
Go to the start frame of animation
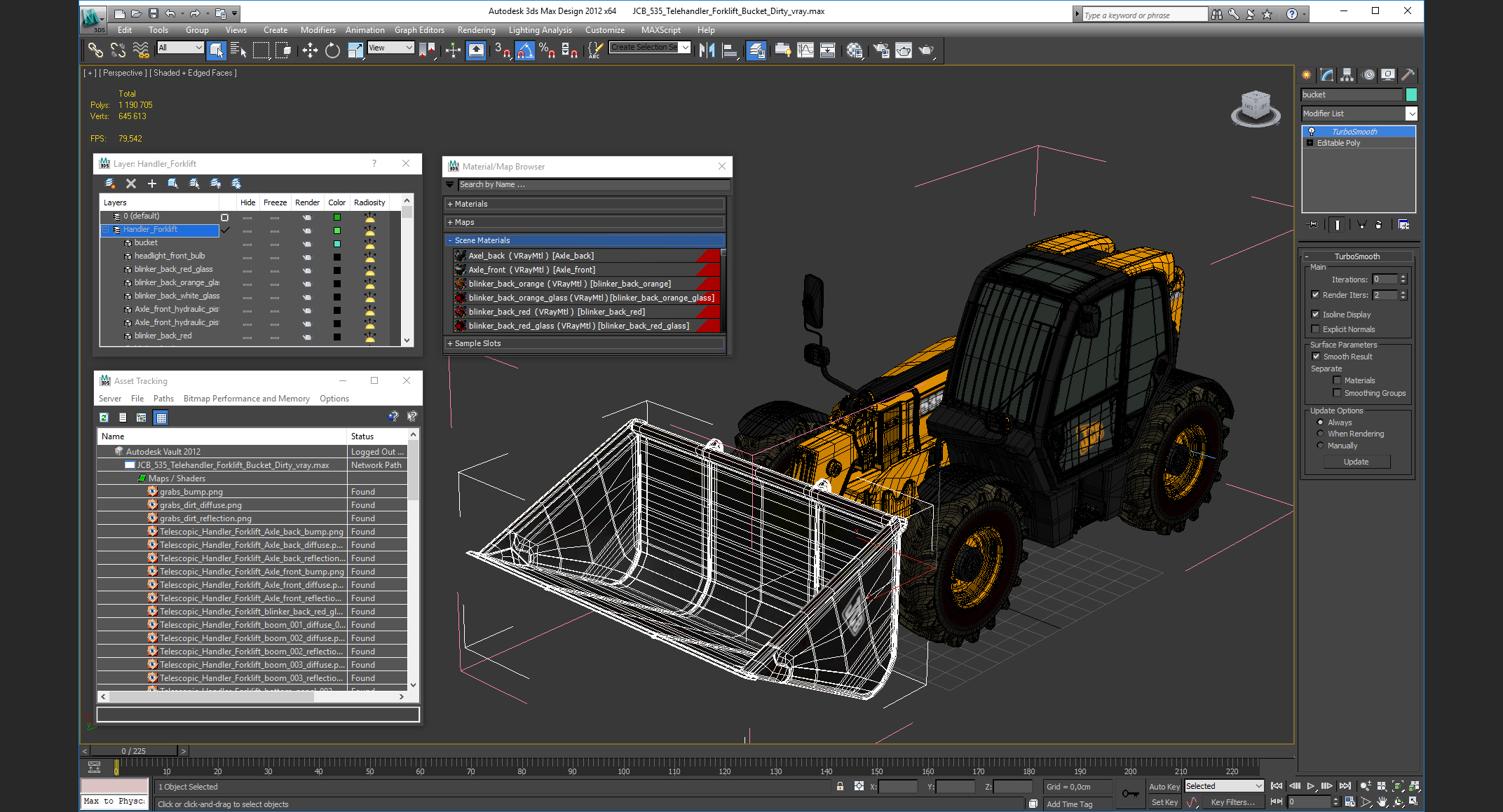1277,786
